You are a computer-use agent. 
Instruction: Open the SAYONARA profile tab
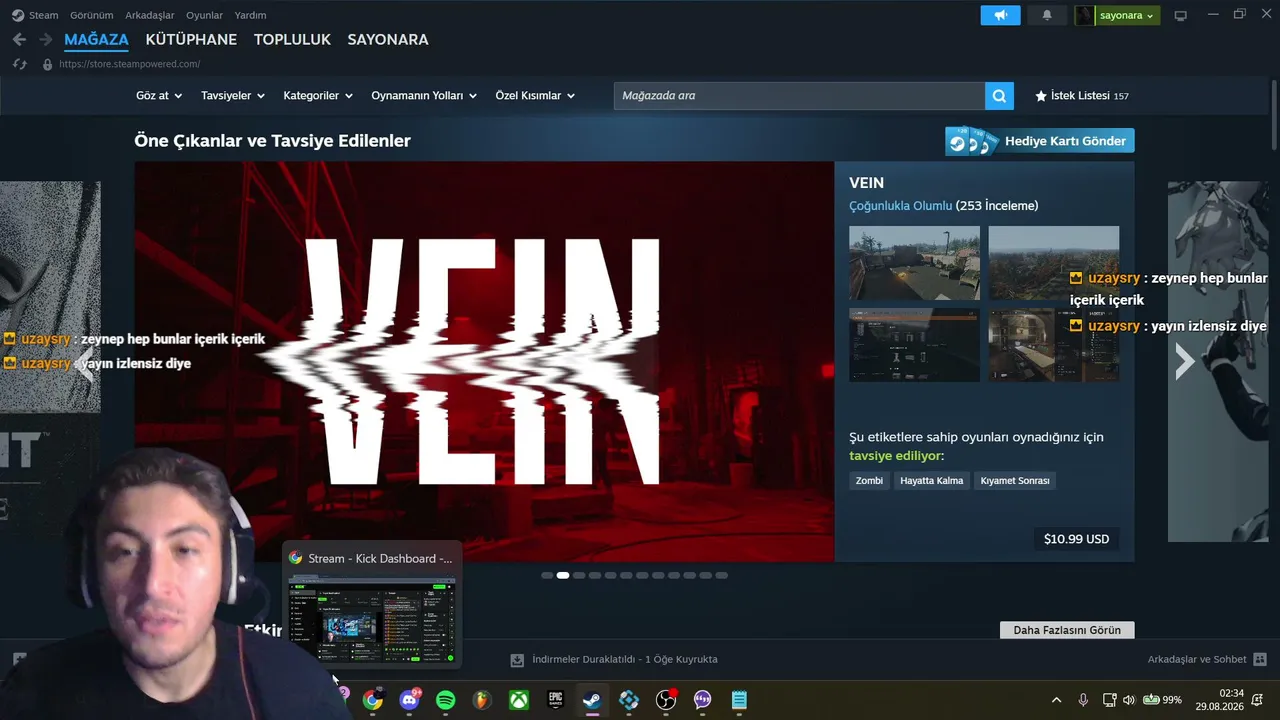click(x=388, y=40)
